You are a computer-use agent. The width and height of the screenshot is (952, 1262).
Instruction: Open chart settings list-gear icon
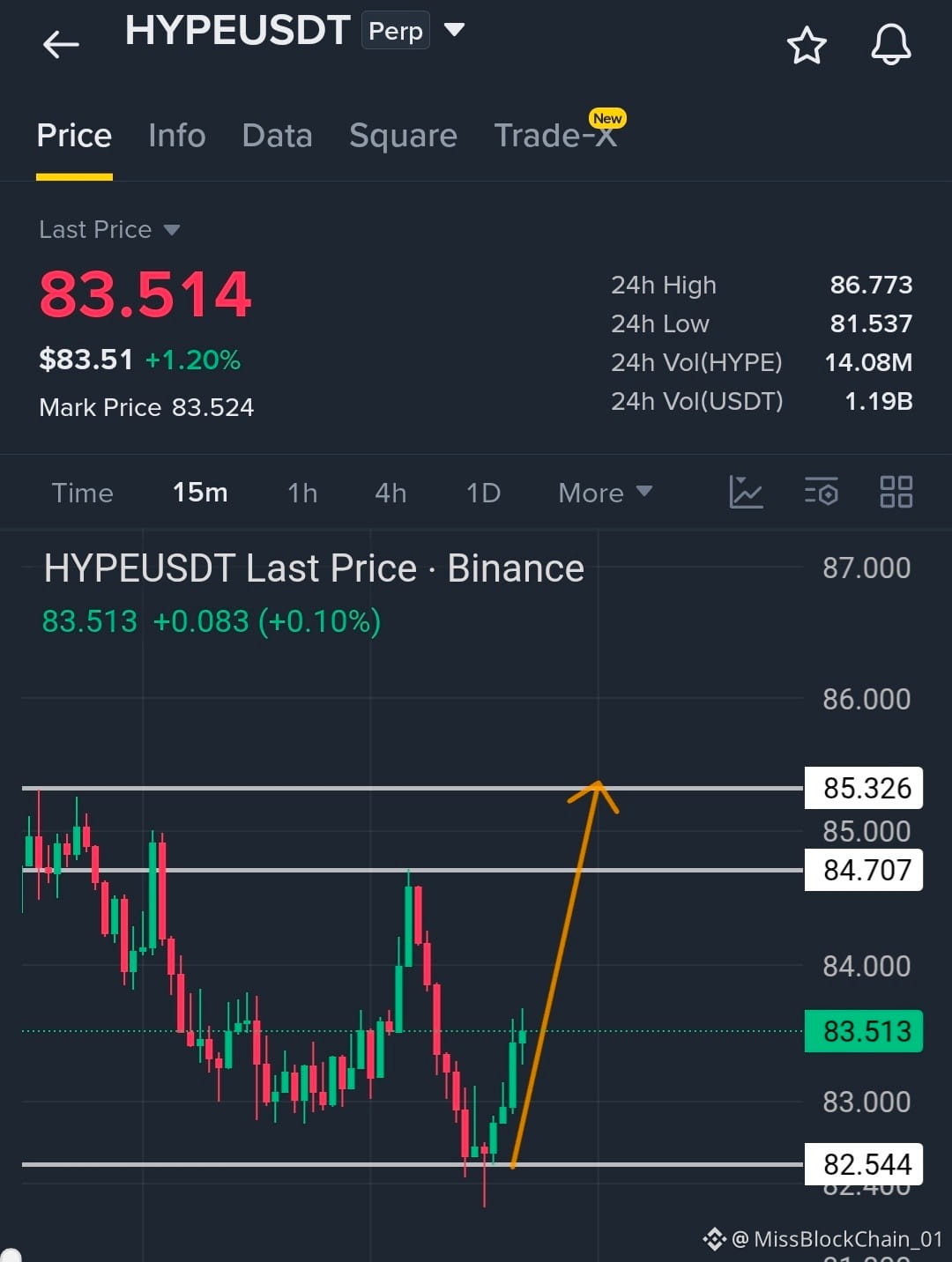(x=822, y=492)
